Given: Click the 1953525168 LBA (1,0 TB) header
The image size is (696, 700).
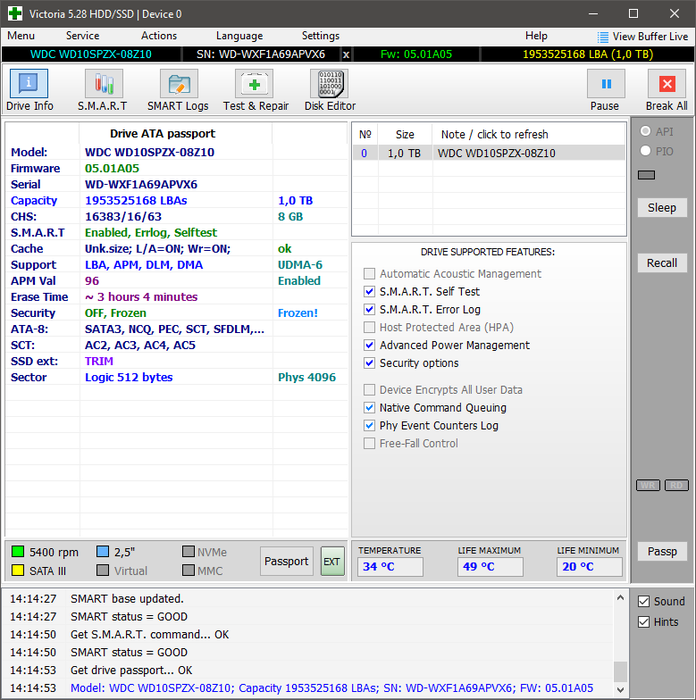Looking at the screenshot, I should pos(588,54).
